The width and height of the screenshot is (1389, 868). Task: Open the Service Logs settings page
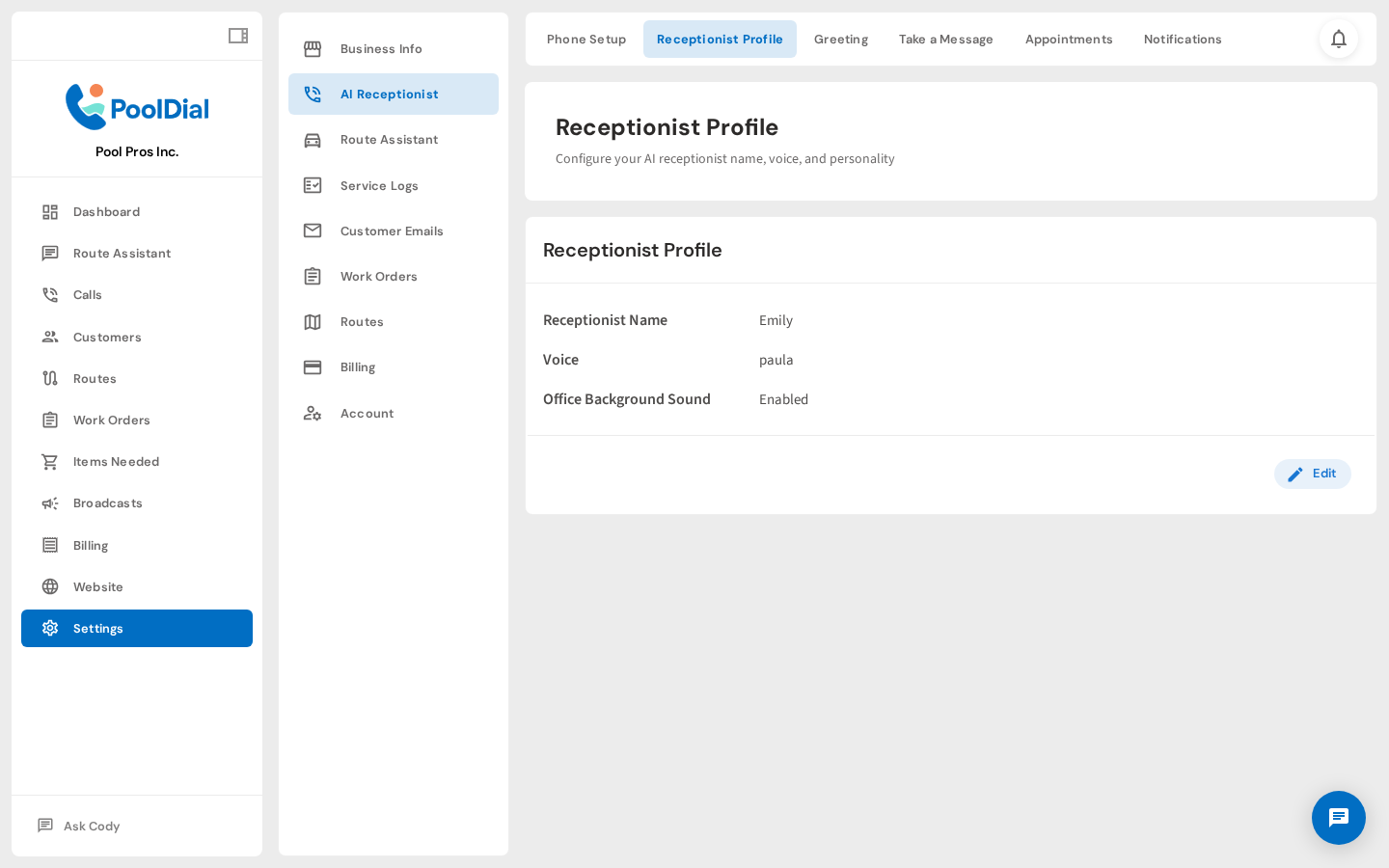379,185
